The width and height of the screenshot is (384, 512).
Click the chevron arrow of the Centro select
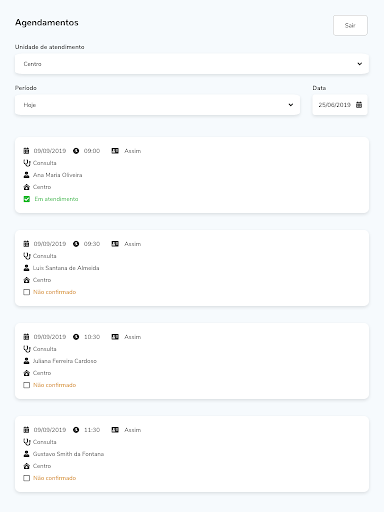point(360,64)
